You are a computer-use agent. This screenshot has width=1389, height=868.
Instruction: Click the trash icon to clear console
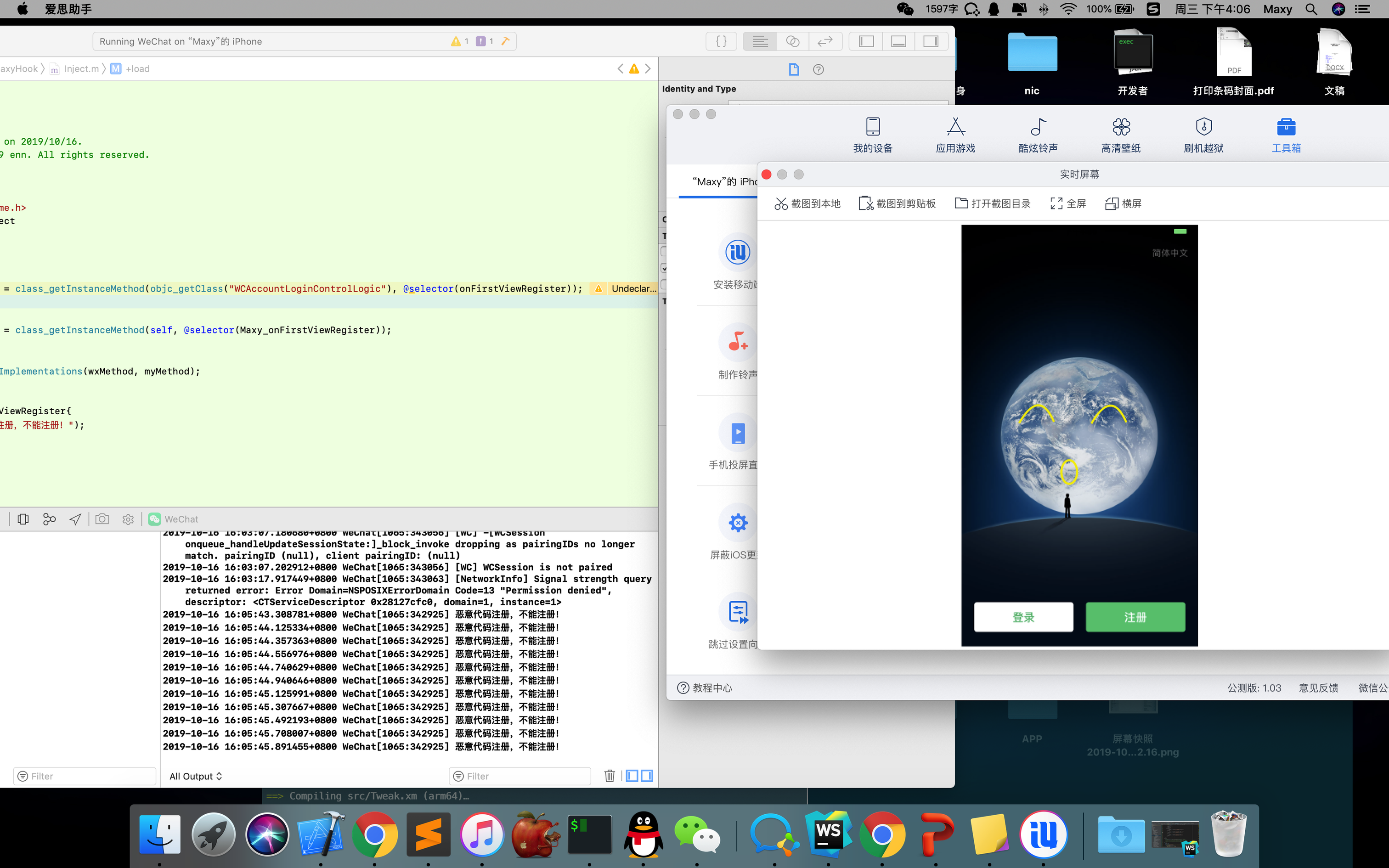(610, 776)
